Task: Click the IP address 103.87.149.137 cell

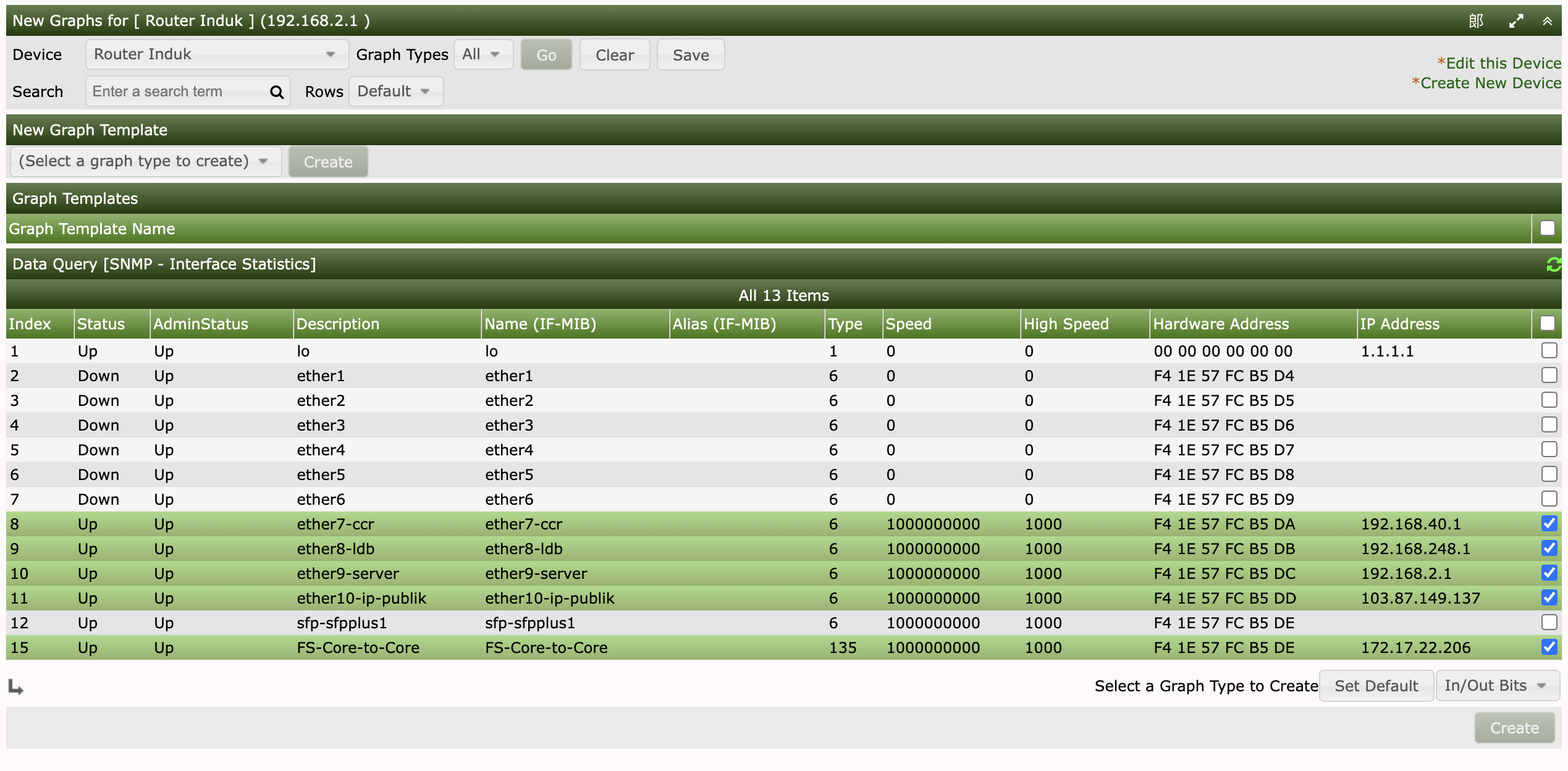Action: coord(1420,598)
